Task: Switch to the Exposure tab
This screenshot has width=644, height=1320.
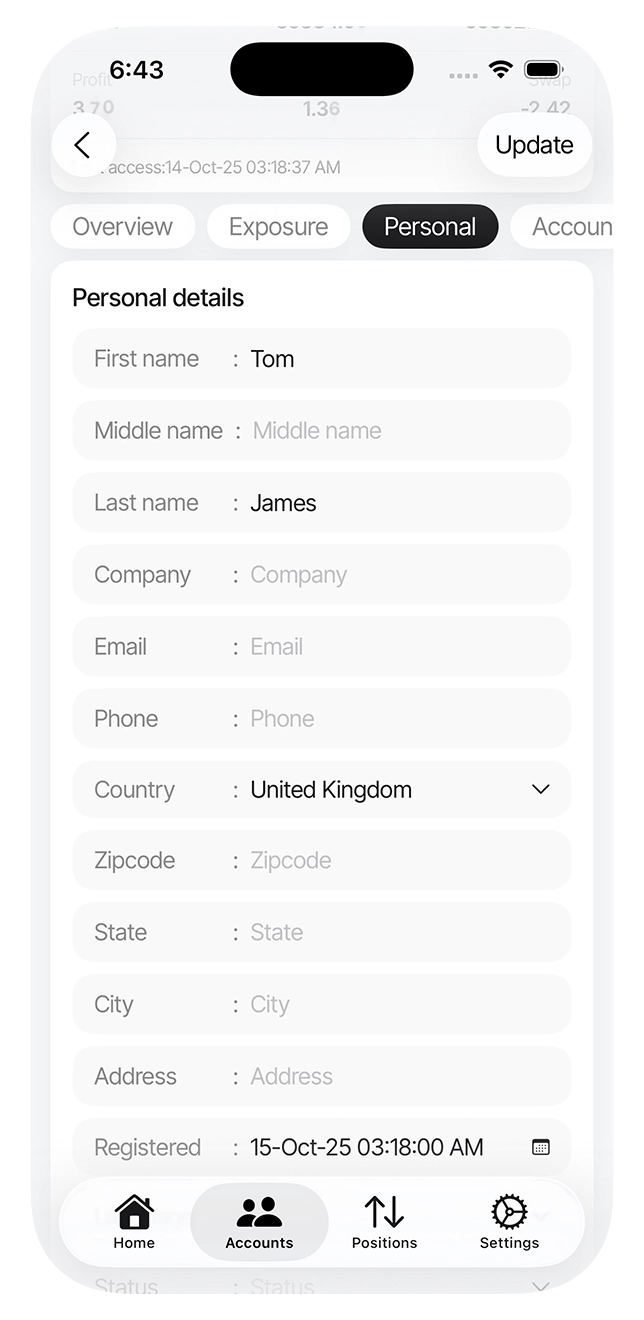Action: (278, 227)
